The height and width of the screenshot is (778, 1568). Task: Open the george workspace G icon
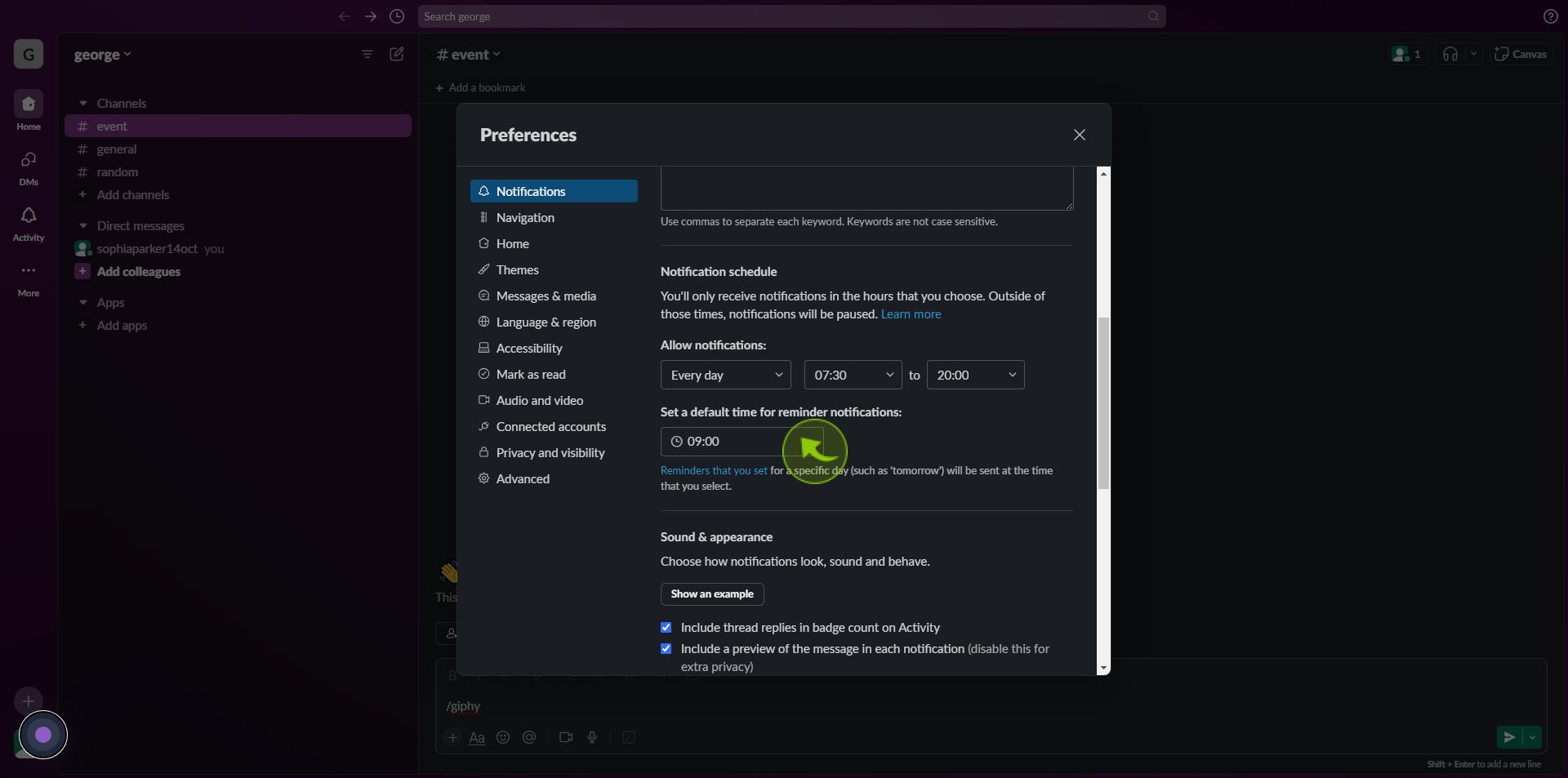[29, 55]
